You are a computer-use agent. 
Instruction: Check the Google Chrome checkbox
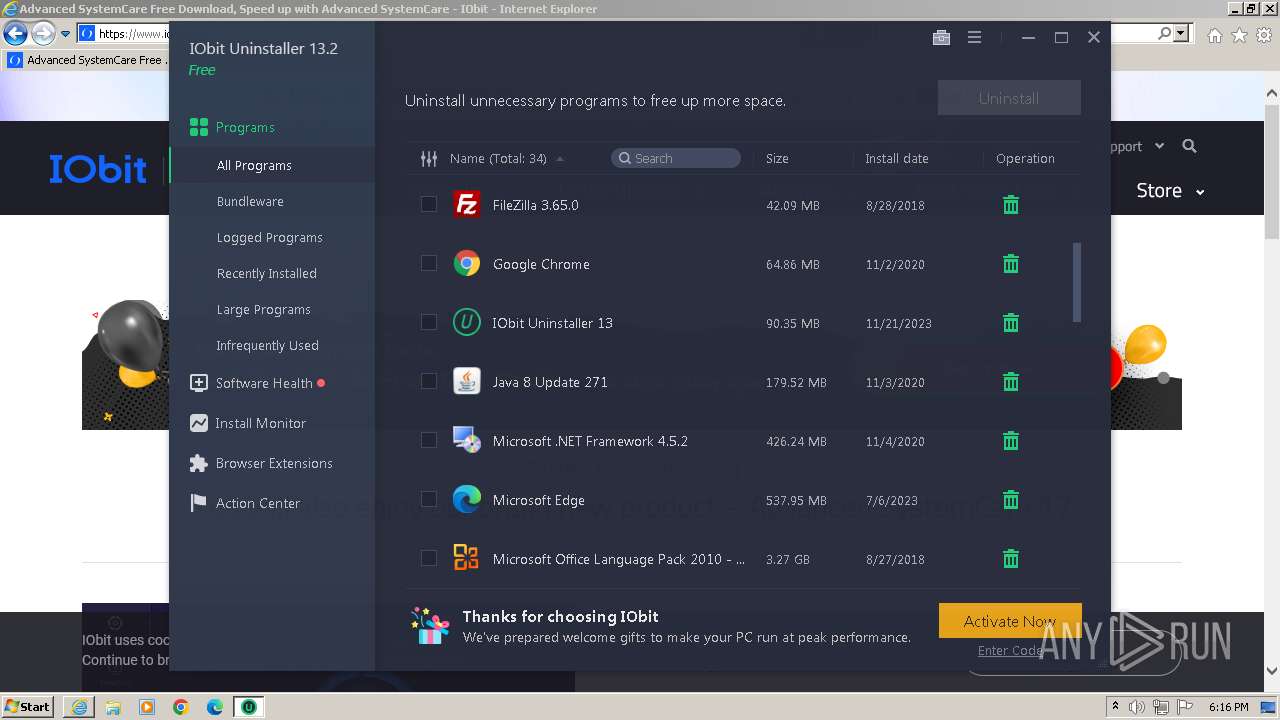tap(429, 264)
